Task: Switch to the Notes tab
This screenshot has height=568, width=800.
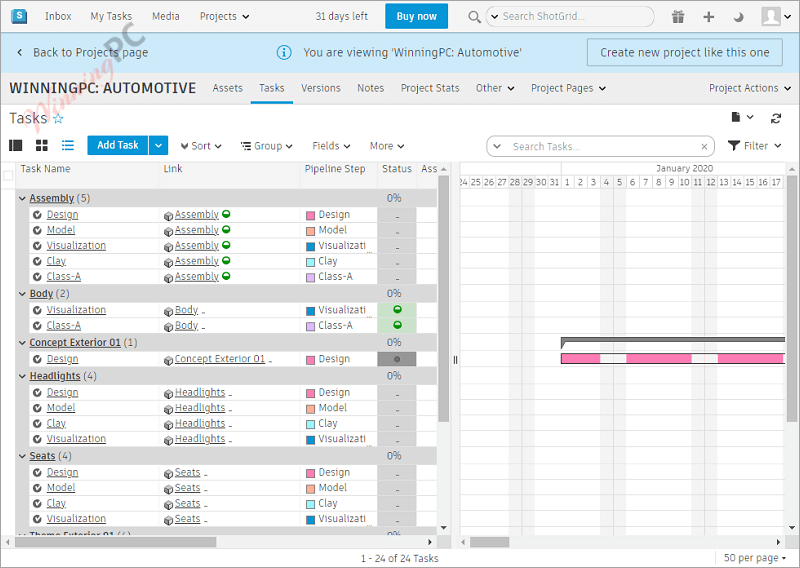Action: [370, 88]
